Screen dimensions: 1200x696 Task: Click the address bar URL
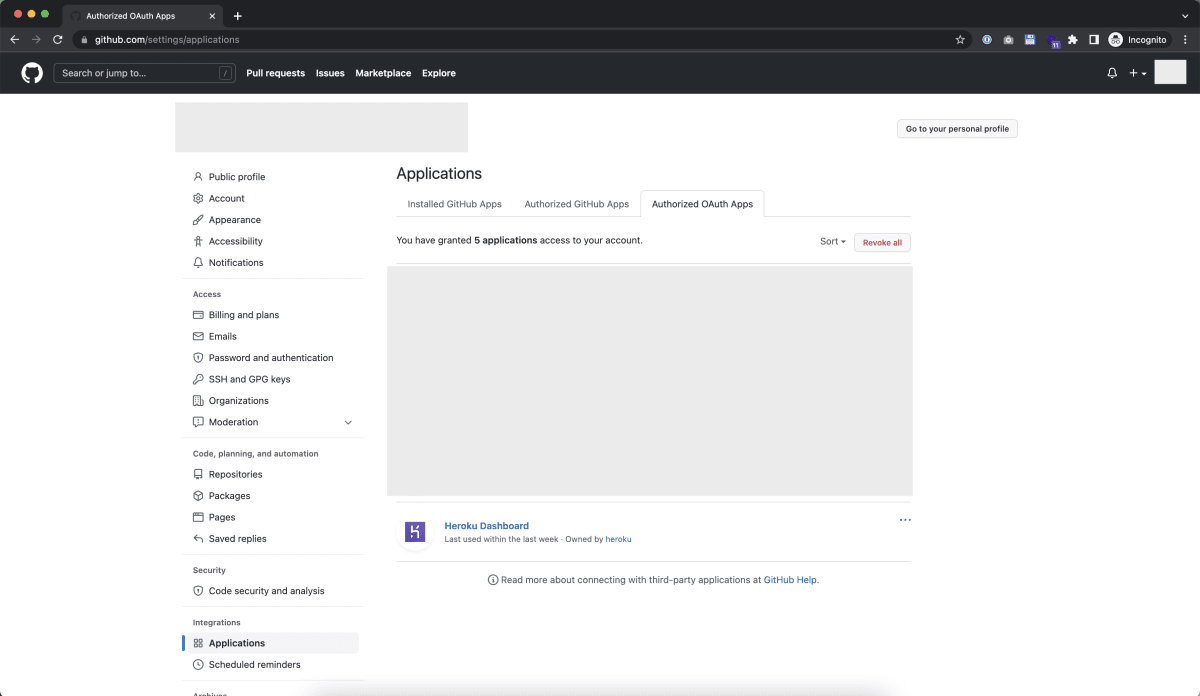167,40
